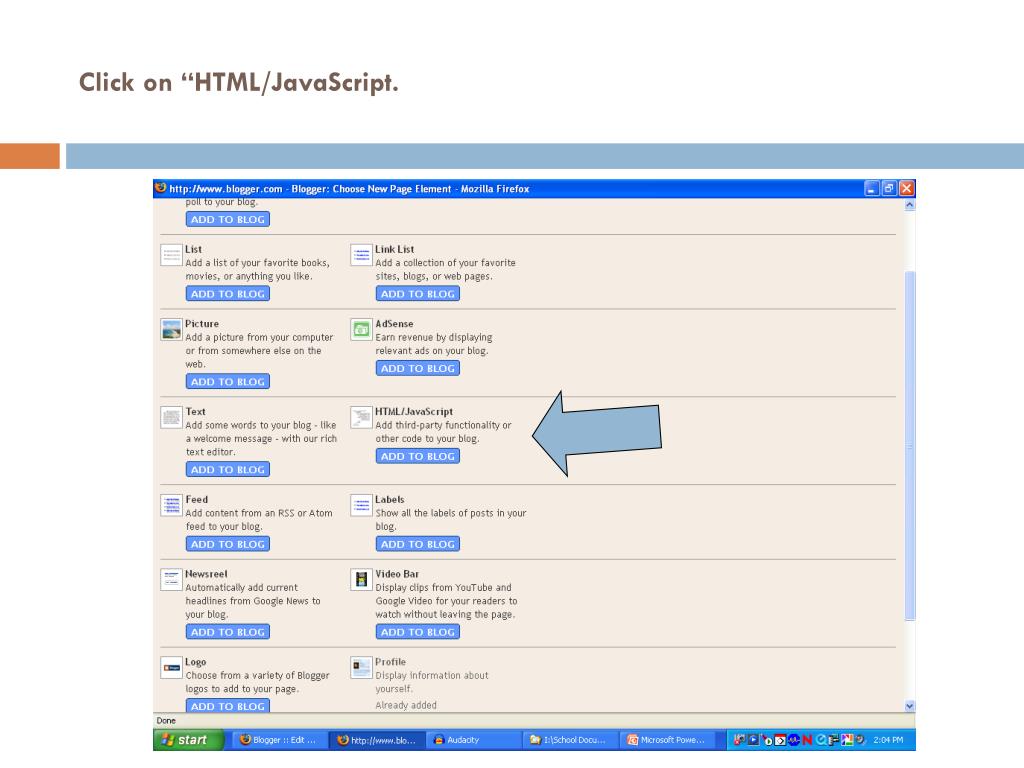Add the poll element via top ADD TO BLOG
This screenshot has height=768, width=1024.
pyautogui.click(x=228, y=219)
